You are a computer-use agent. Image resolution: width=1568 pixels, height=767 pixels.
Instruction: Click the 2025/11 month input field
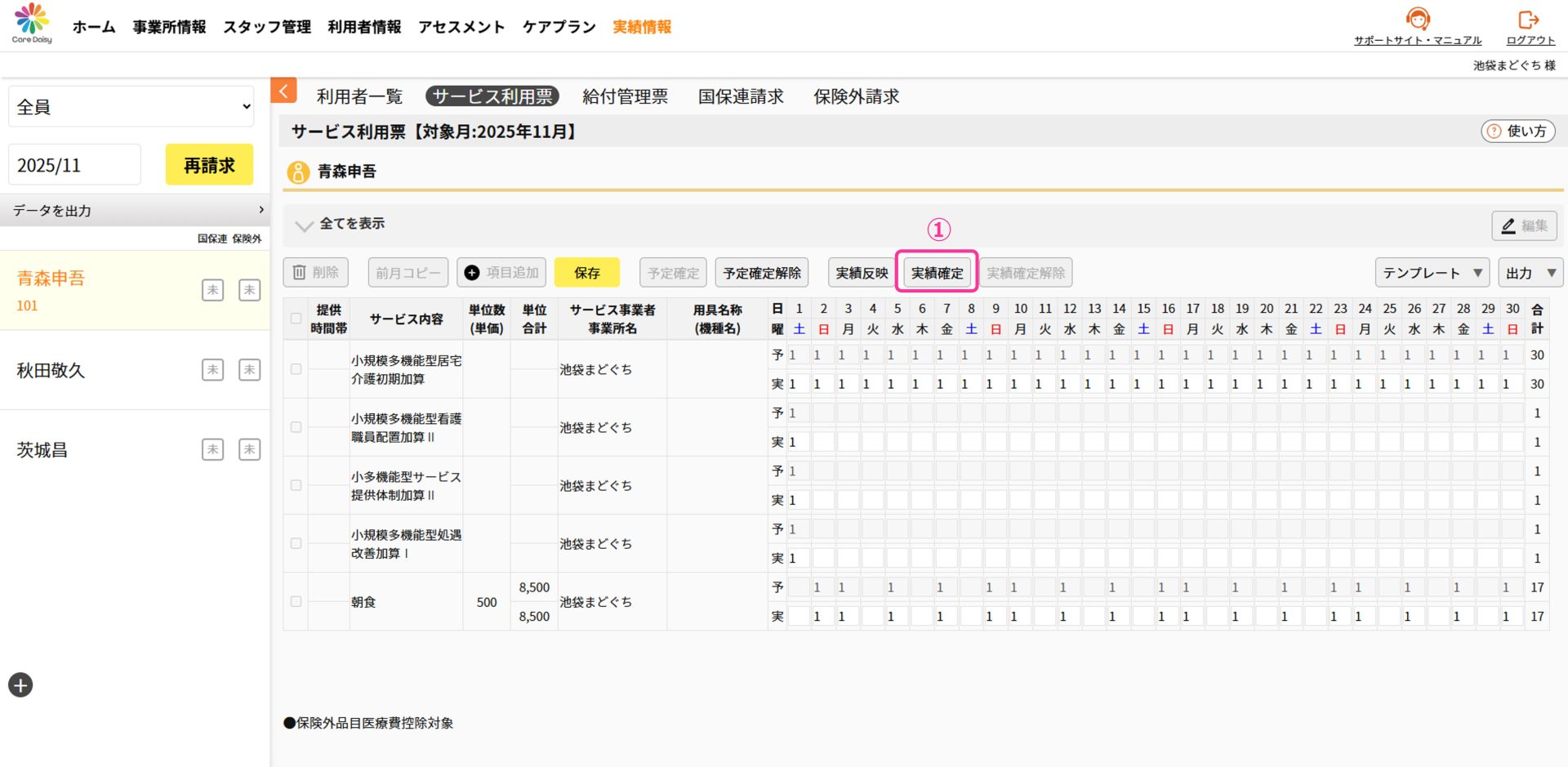point(74,165)
